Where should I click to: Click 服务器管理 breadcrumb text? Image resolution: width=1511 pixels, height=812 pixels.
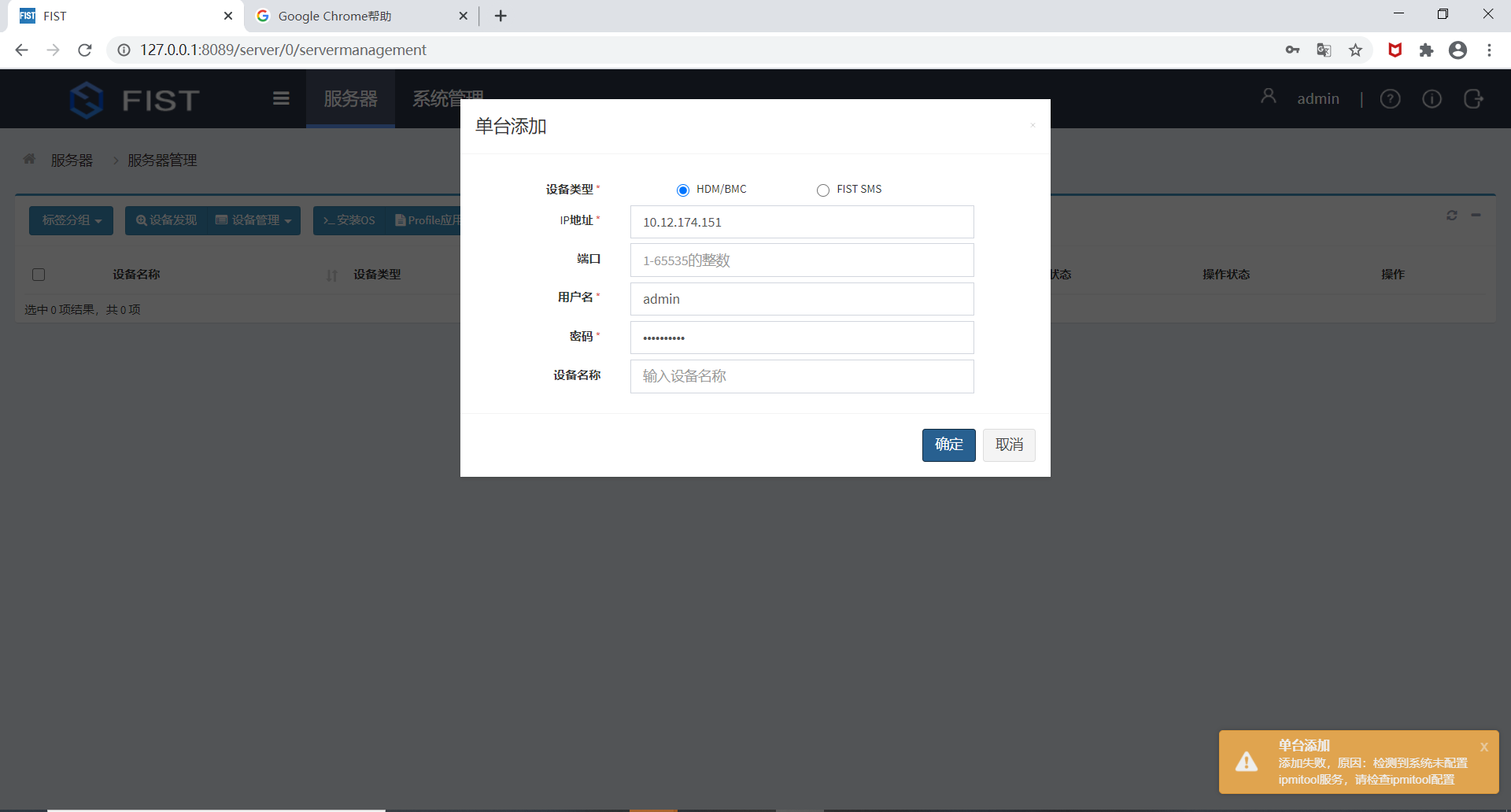click(162, 161)
